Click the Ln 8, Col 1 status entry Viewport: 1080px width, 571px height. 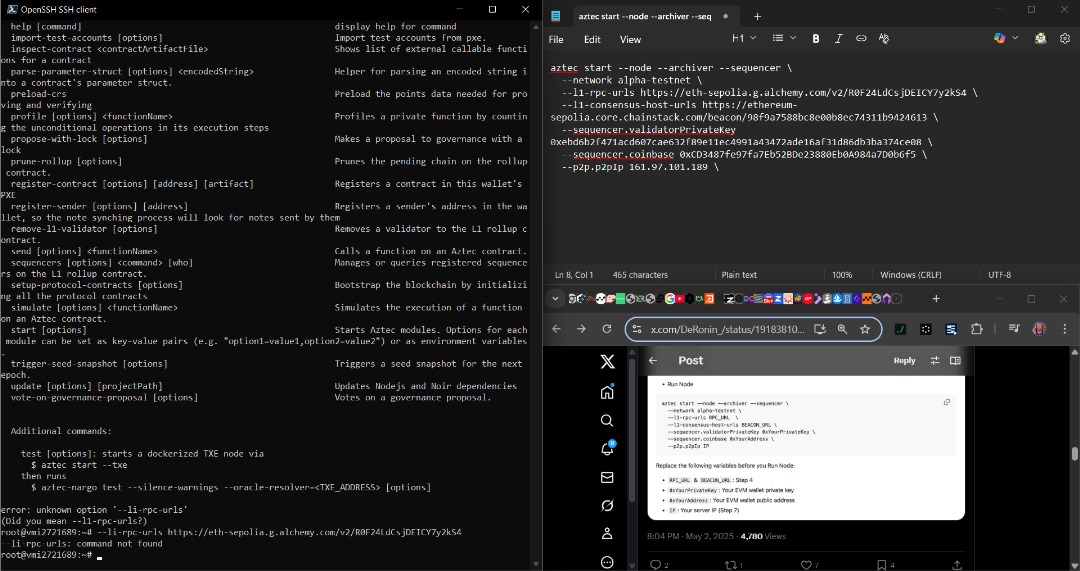pyautogui.click(x=574, y=275)
